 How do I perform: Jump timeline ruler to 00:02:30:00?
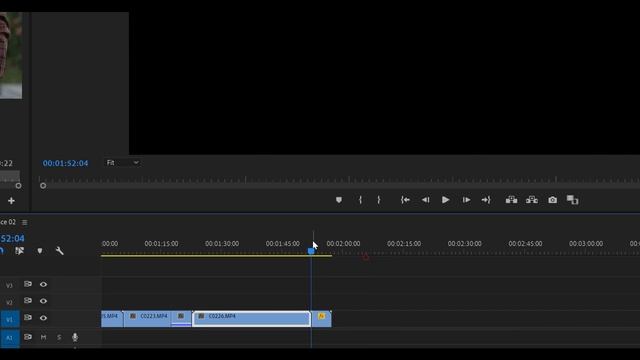pyautogui.click(x=464, y=244)
